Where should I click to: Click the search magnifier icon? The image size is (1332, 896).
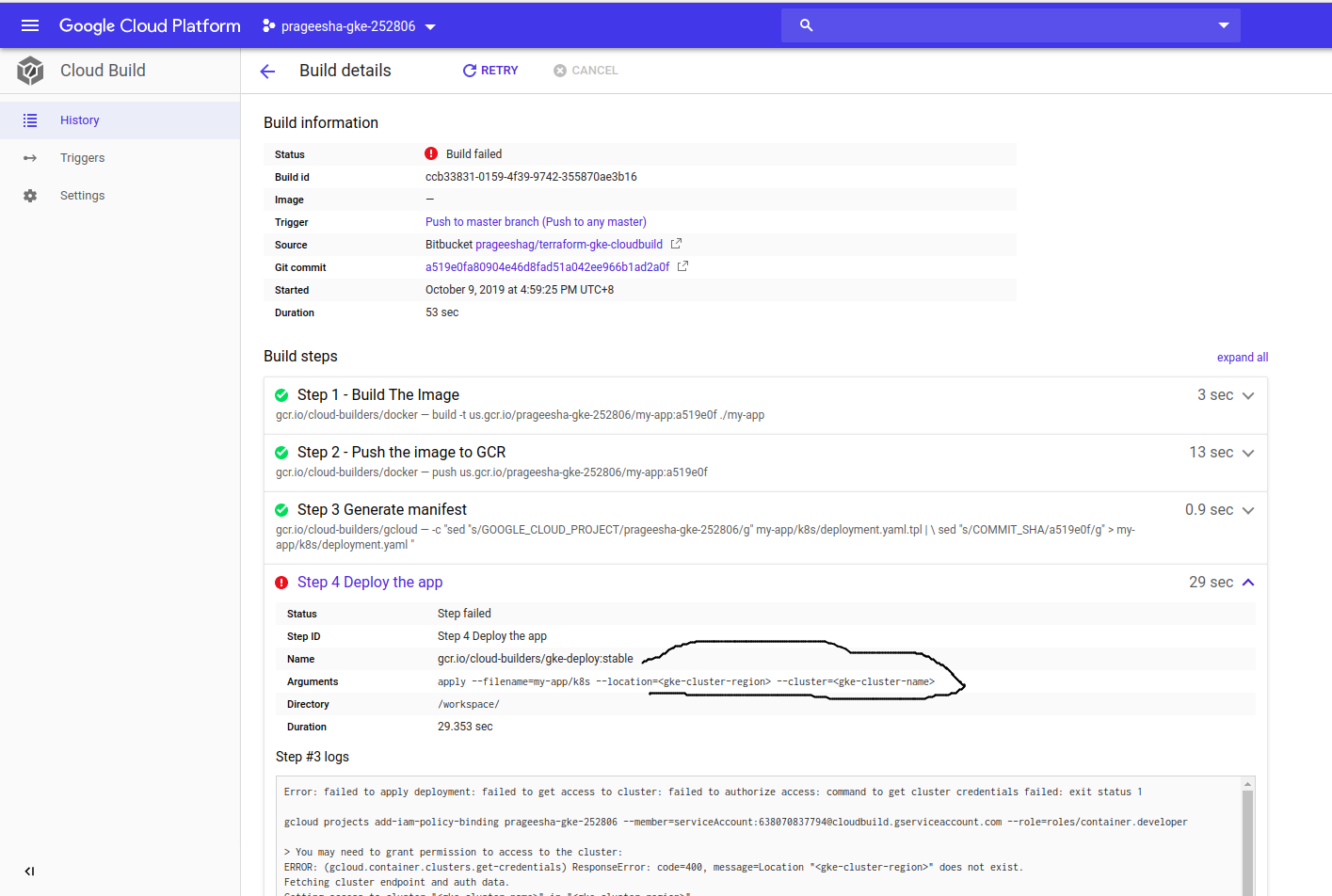click(x=806, y=25)
